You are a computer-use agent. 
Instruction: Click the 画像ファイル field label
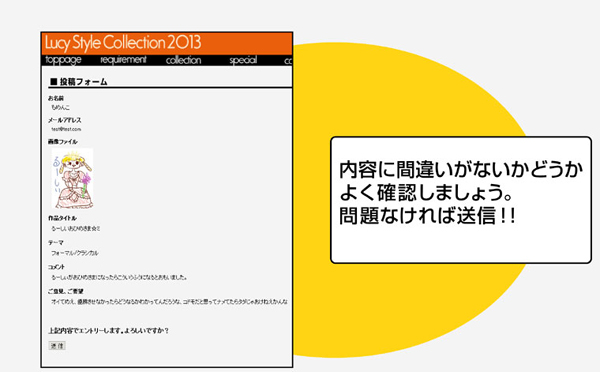tap(63, 142)
